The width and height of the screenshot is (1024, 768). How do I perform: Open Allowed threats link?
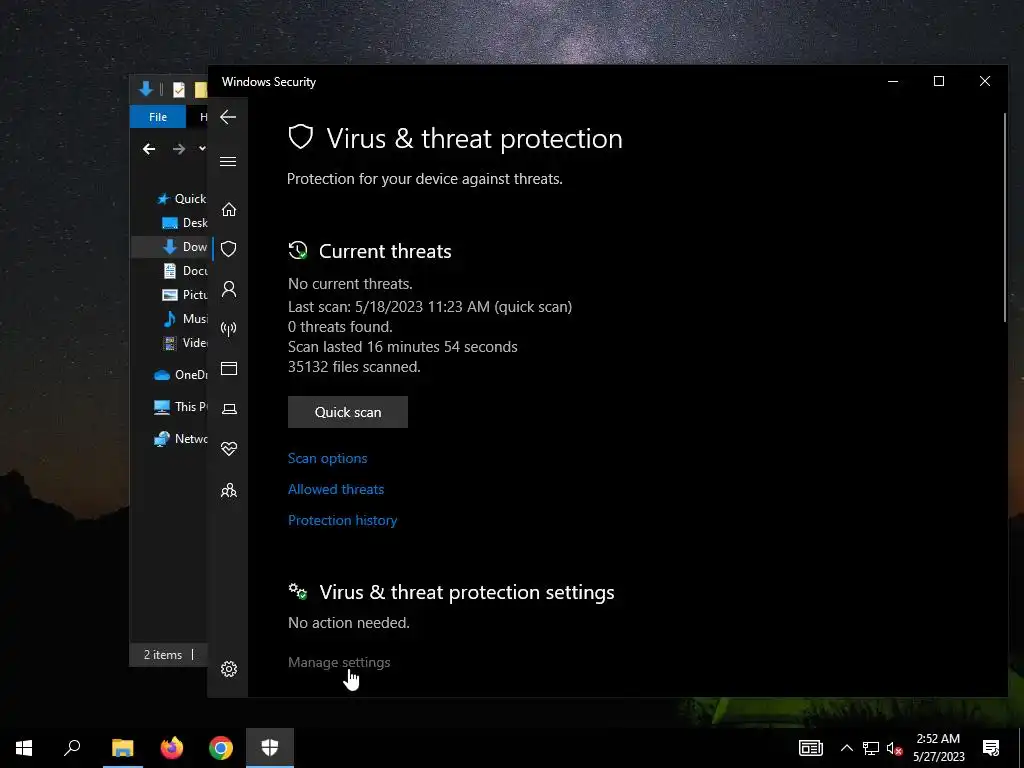pyautogui.click(x=336, y=489)
